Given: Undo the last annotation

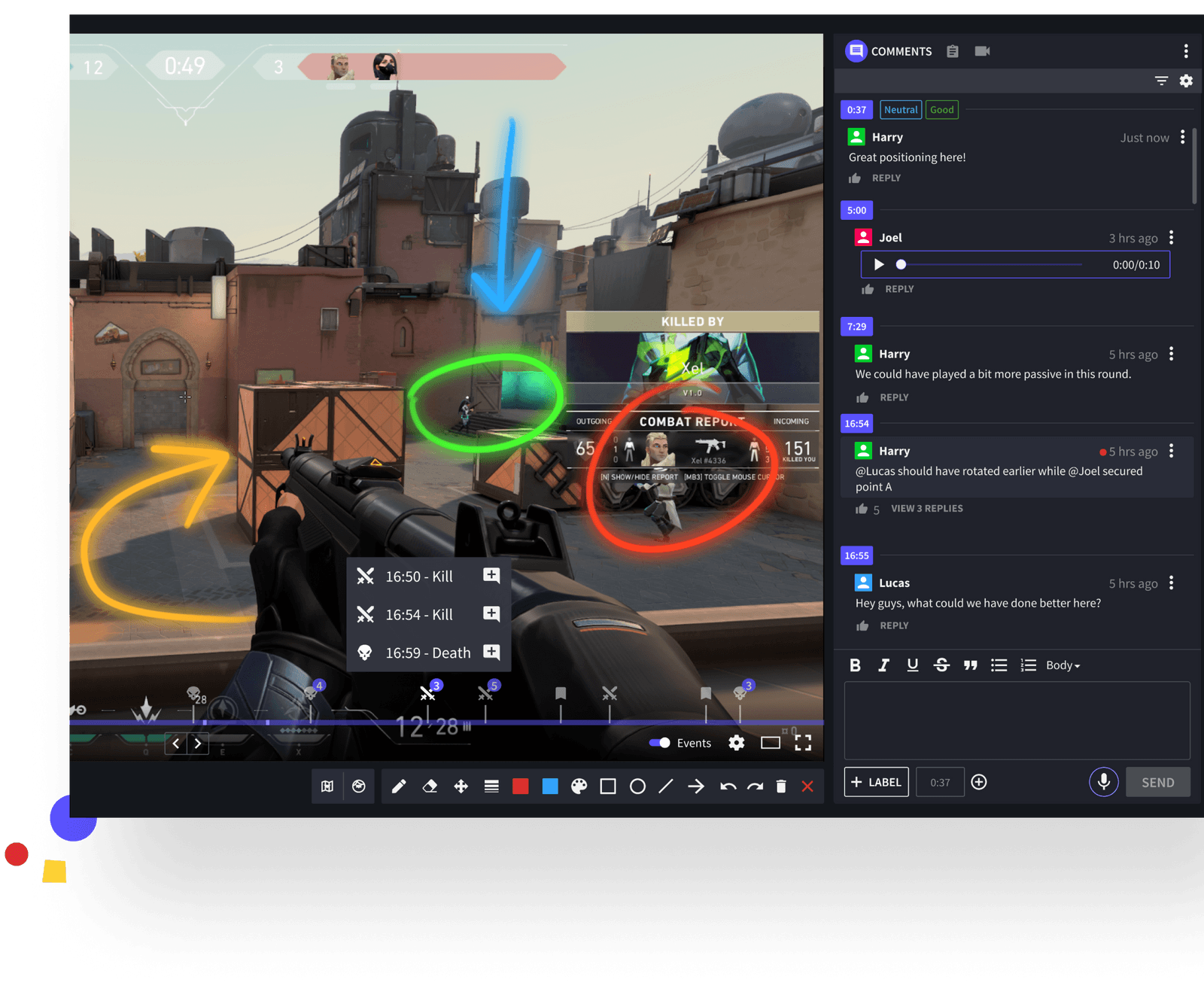Looking at the screenshot, I should coord(727,787).
